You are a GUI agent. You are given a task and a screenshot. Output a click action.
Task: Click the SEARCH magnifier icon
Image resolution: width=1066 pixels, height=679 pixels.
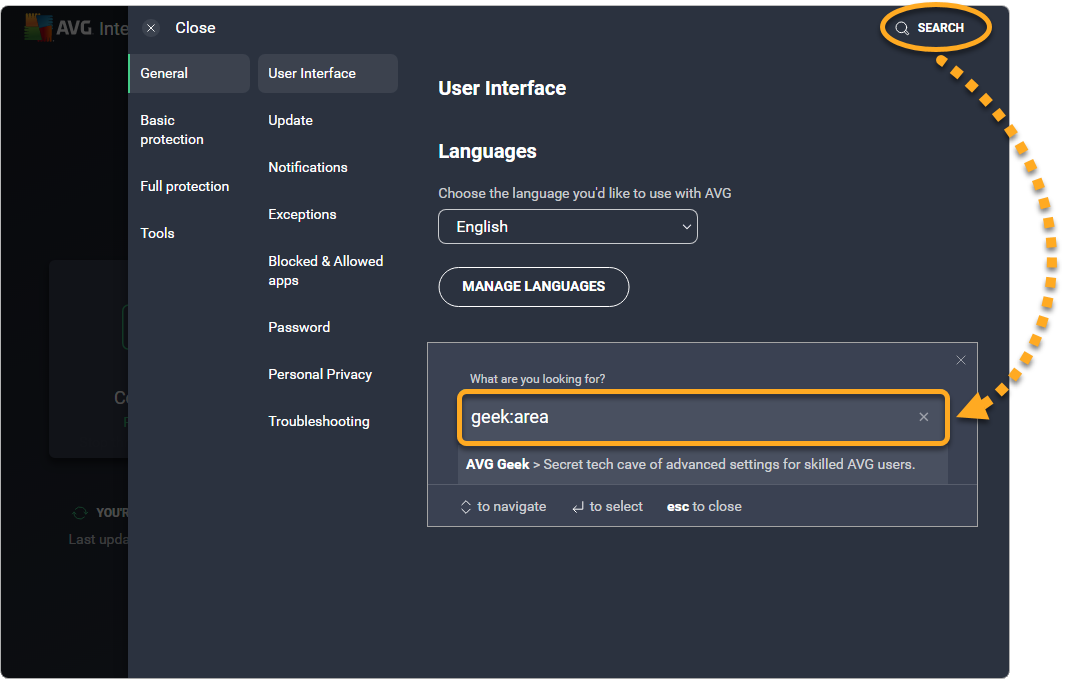(x=902, y=28)
